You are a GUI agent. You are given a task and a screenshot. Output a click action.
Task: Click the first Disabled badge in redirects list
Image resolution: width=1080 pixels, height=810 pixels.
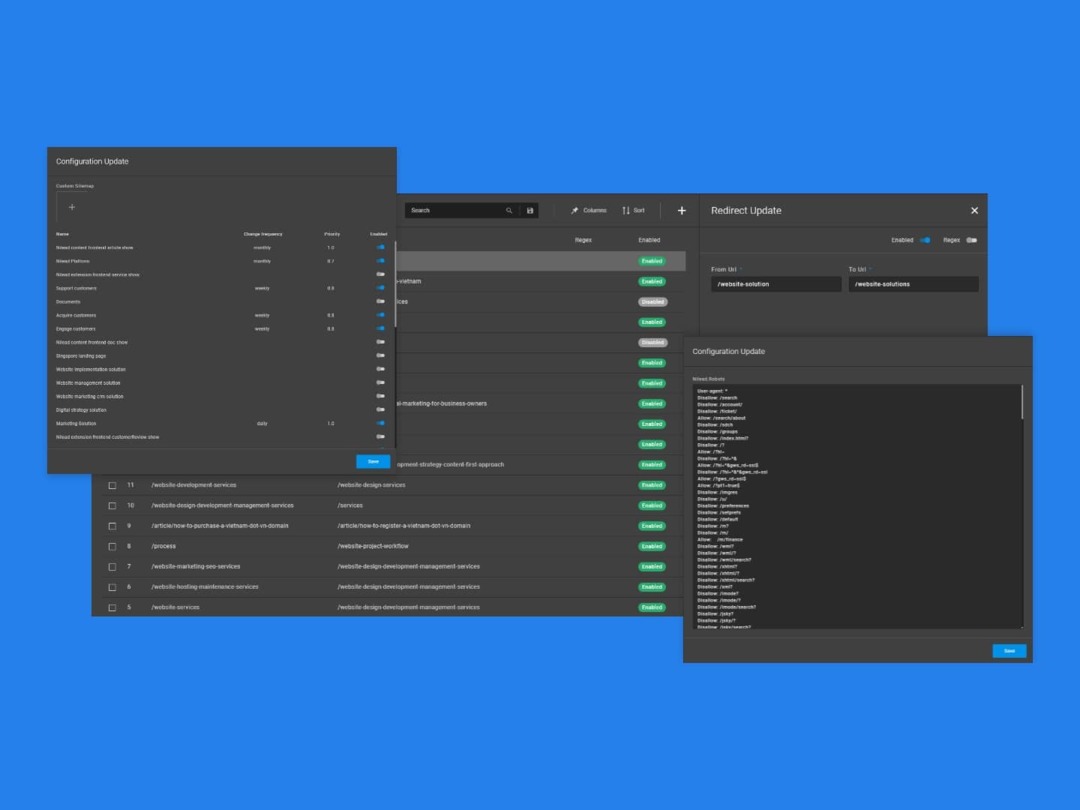(x=652, y=302)
